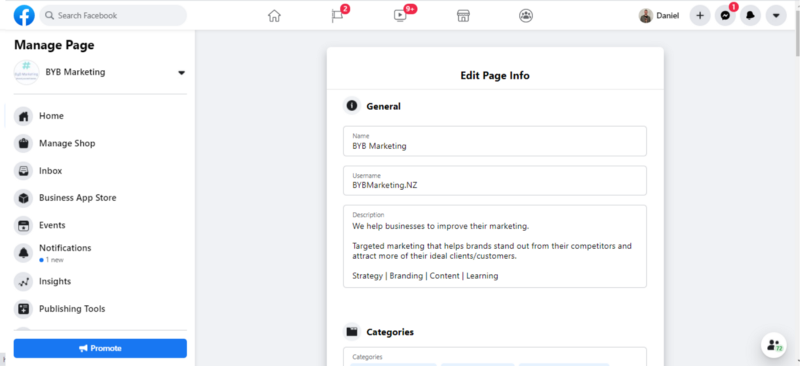Expand the BYB Marketing page switcher
Viewport: 800px width, 366px height.
click(x=181, y=73)
